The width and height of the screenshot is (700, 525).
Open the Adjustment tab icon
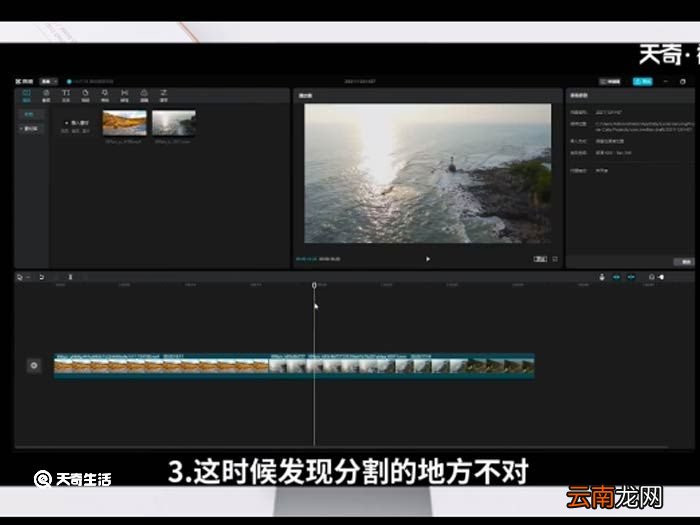[164, 96]
